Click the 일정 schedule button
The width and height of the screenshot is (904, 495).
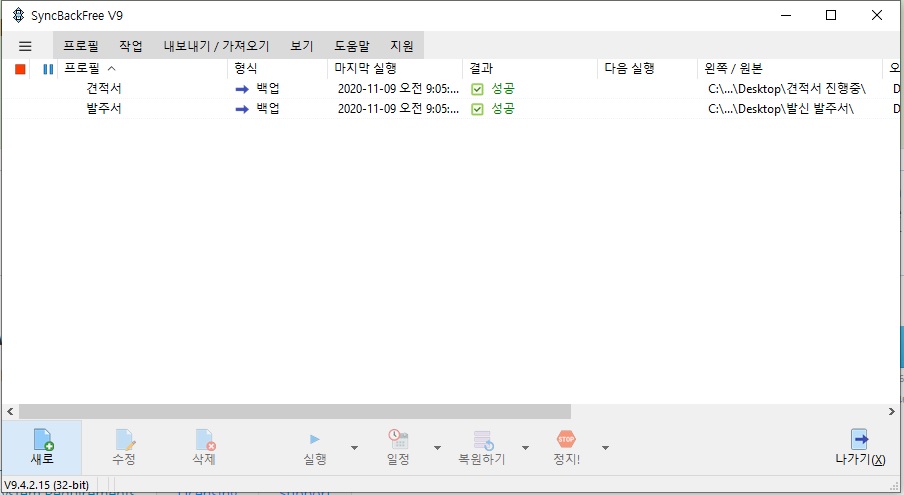[x=398, y=447]
